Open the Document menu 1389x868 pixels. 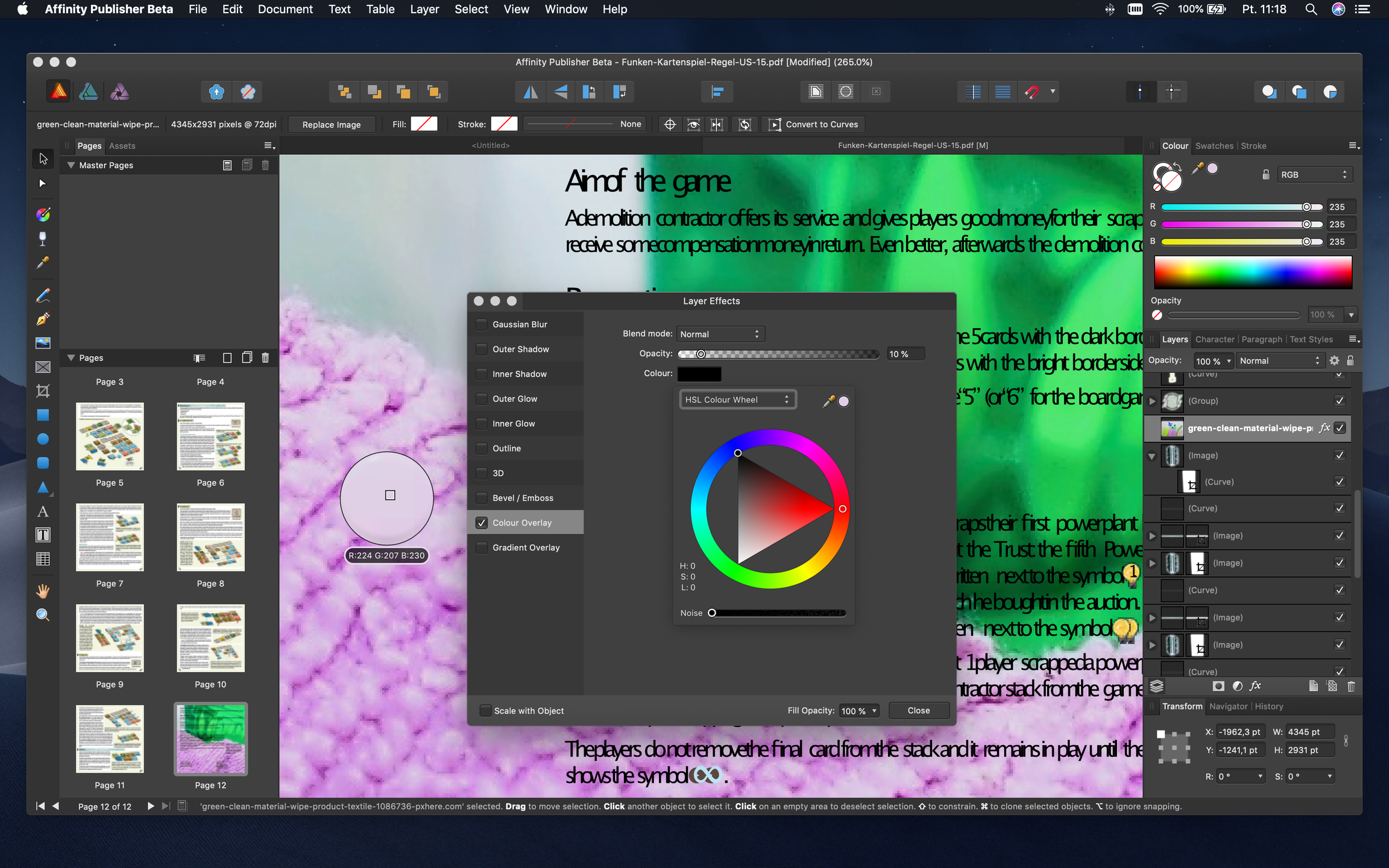point(285,9)
